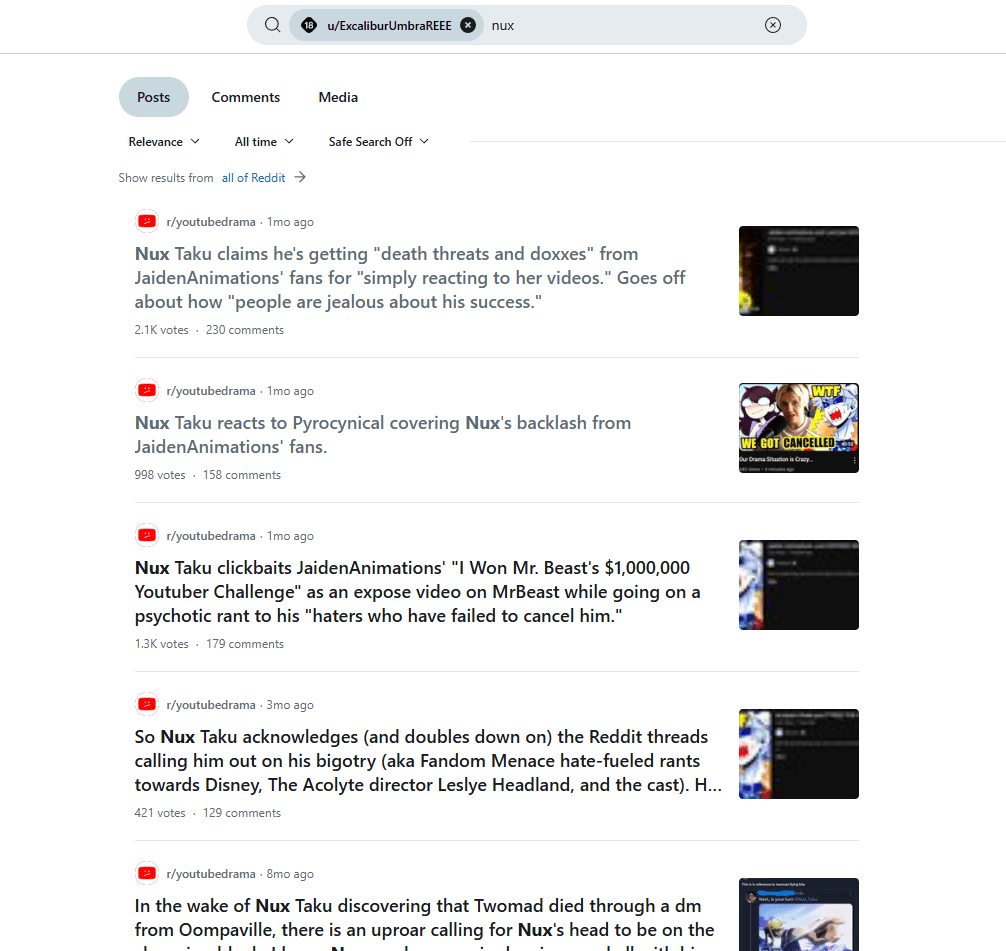Open post about Pyrocynical covering Nux's backlash
The width and height of the screenshot is (1006, 951).
tap(383, 434)
